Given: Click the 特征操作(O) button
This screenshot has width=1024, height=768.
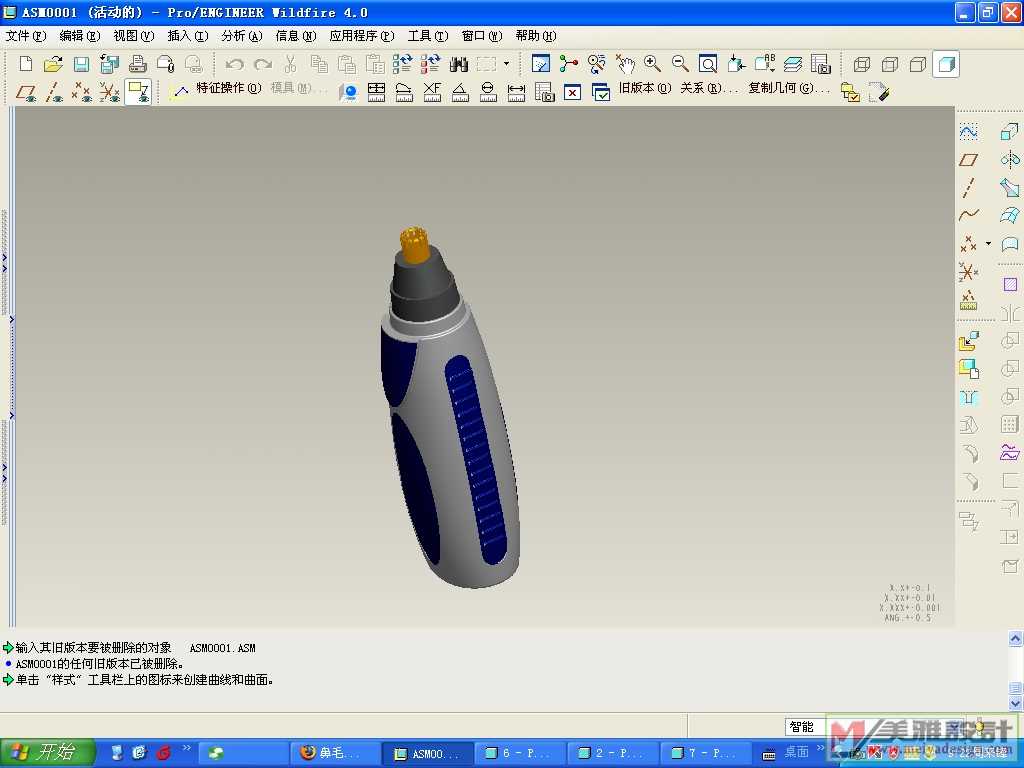Looking at the screenshot, I should (228, 89).
